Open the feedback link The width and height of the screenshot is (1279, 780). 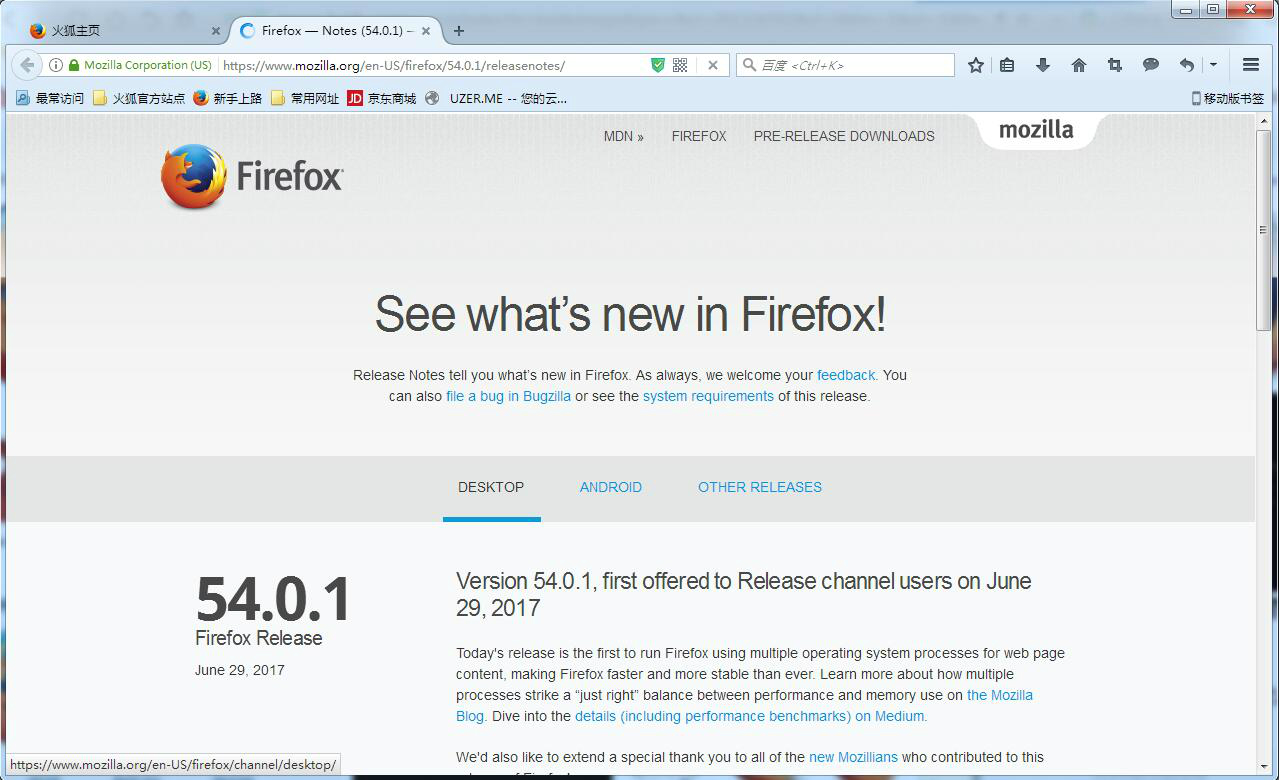(846, 375)
